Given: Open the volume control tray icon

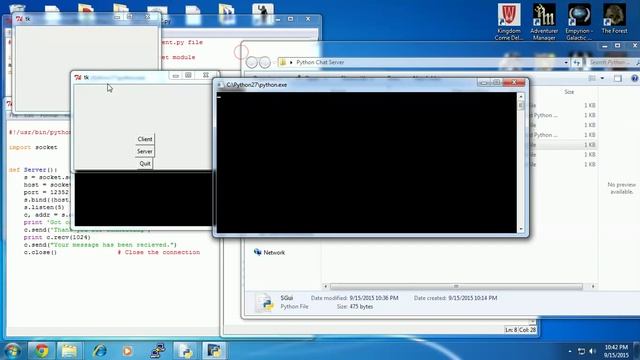Looking at the screenshot, I should click(593, 351).
